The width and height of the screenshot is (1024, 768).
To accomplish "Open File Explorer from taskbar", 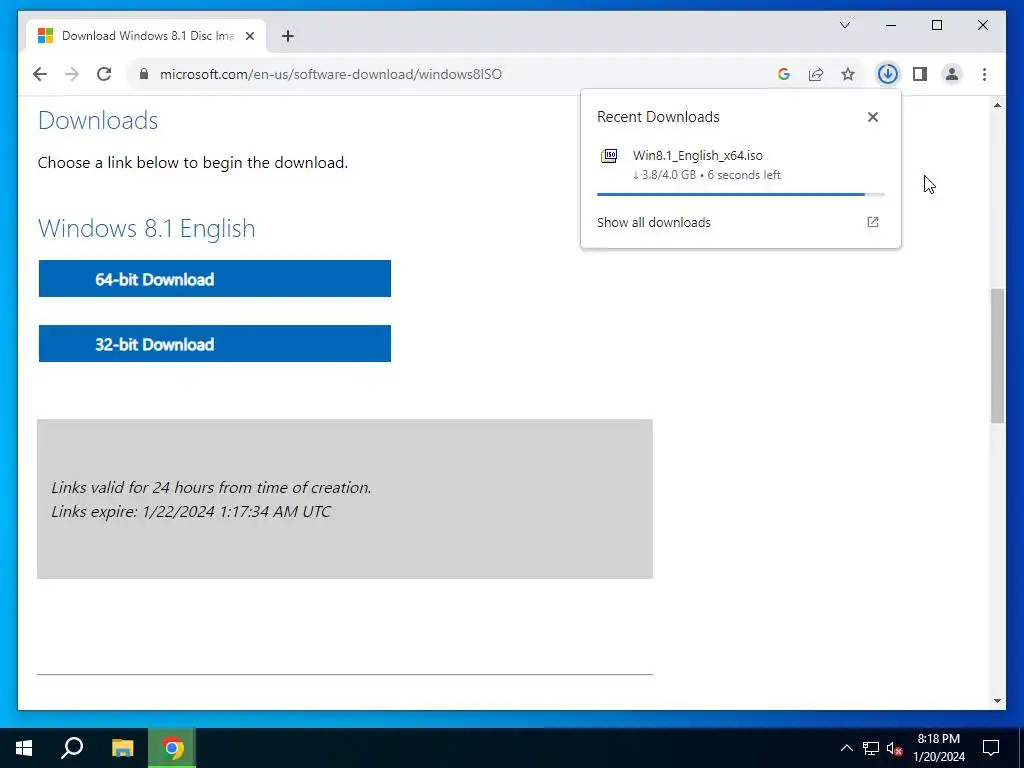I will [122, 748].
